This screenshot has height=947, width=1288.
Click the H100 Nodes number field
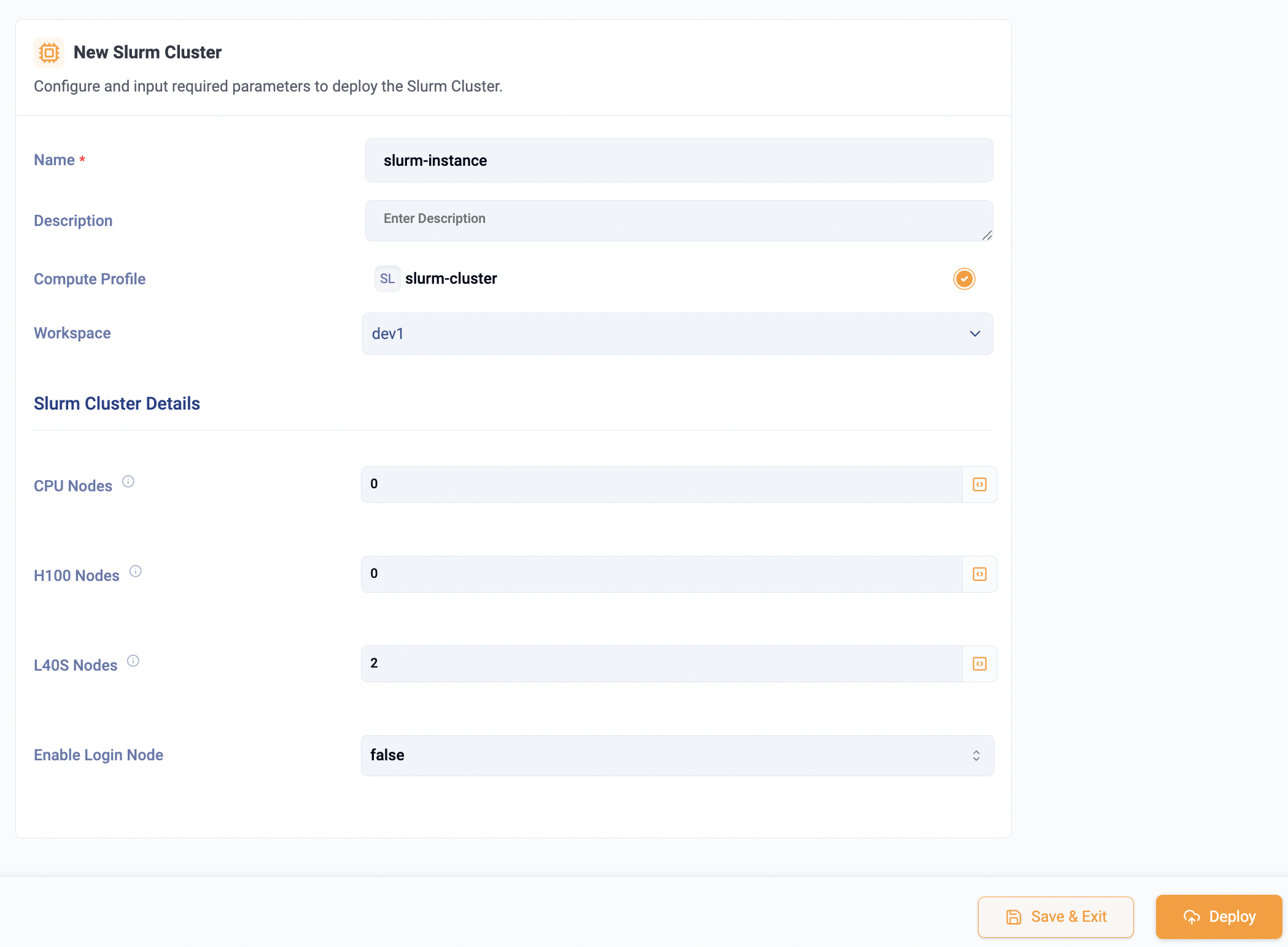661,574
